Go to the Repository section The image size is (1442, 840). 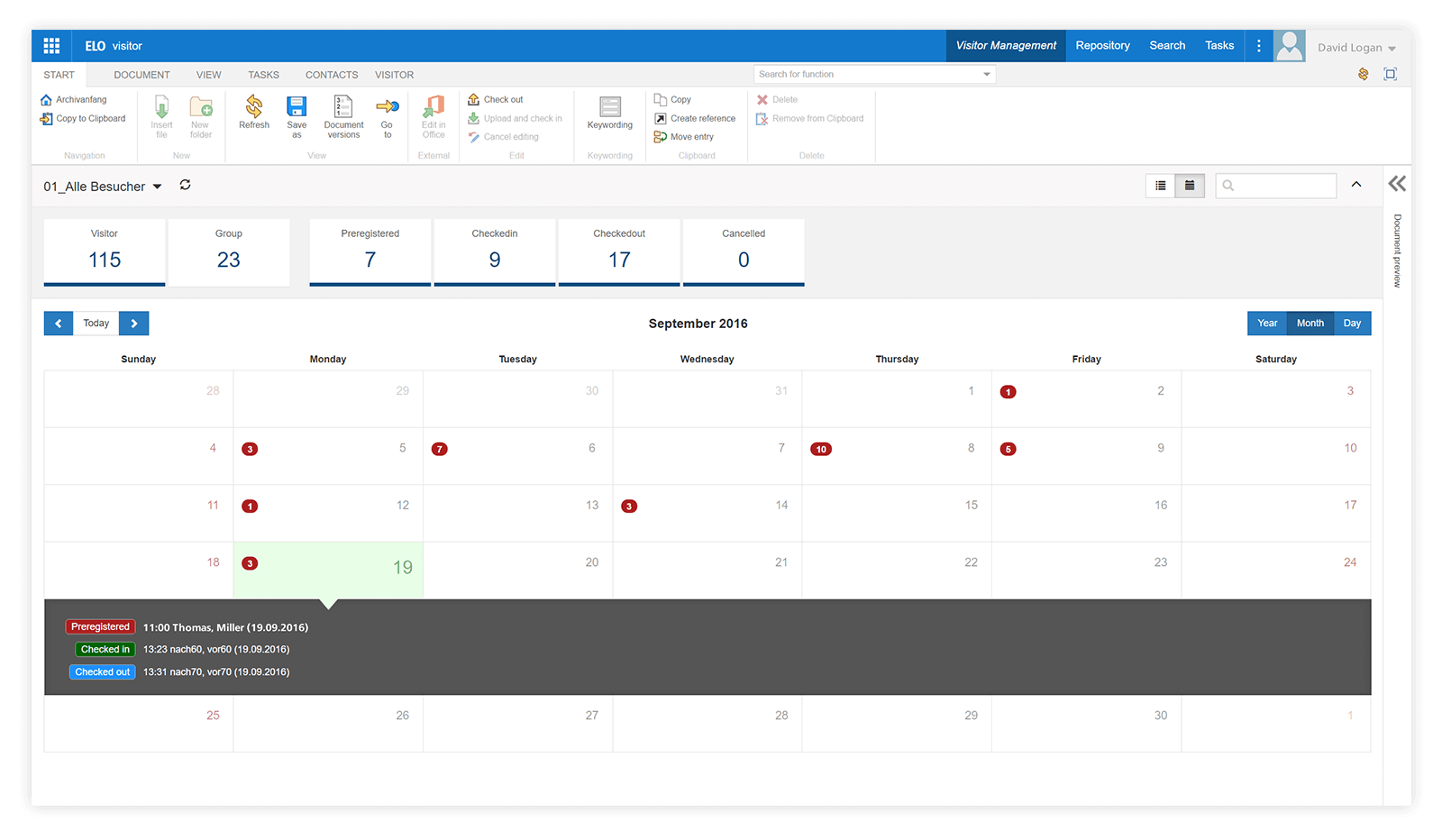point(1102,46)
